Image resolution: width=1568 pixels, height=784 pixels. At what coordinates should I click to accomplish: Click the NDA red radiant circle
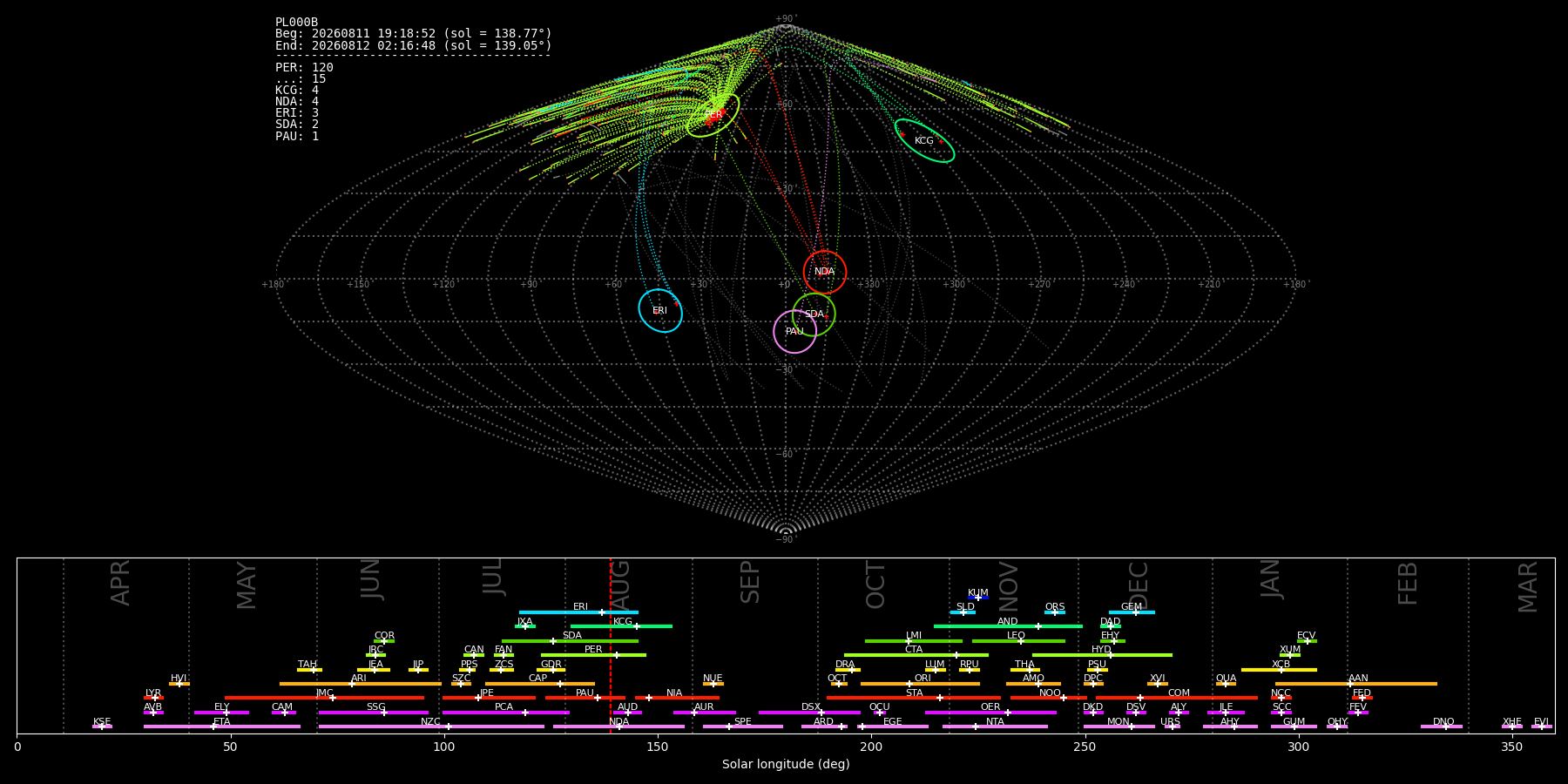pos(825,272)
